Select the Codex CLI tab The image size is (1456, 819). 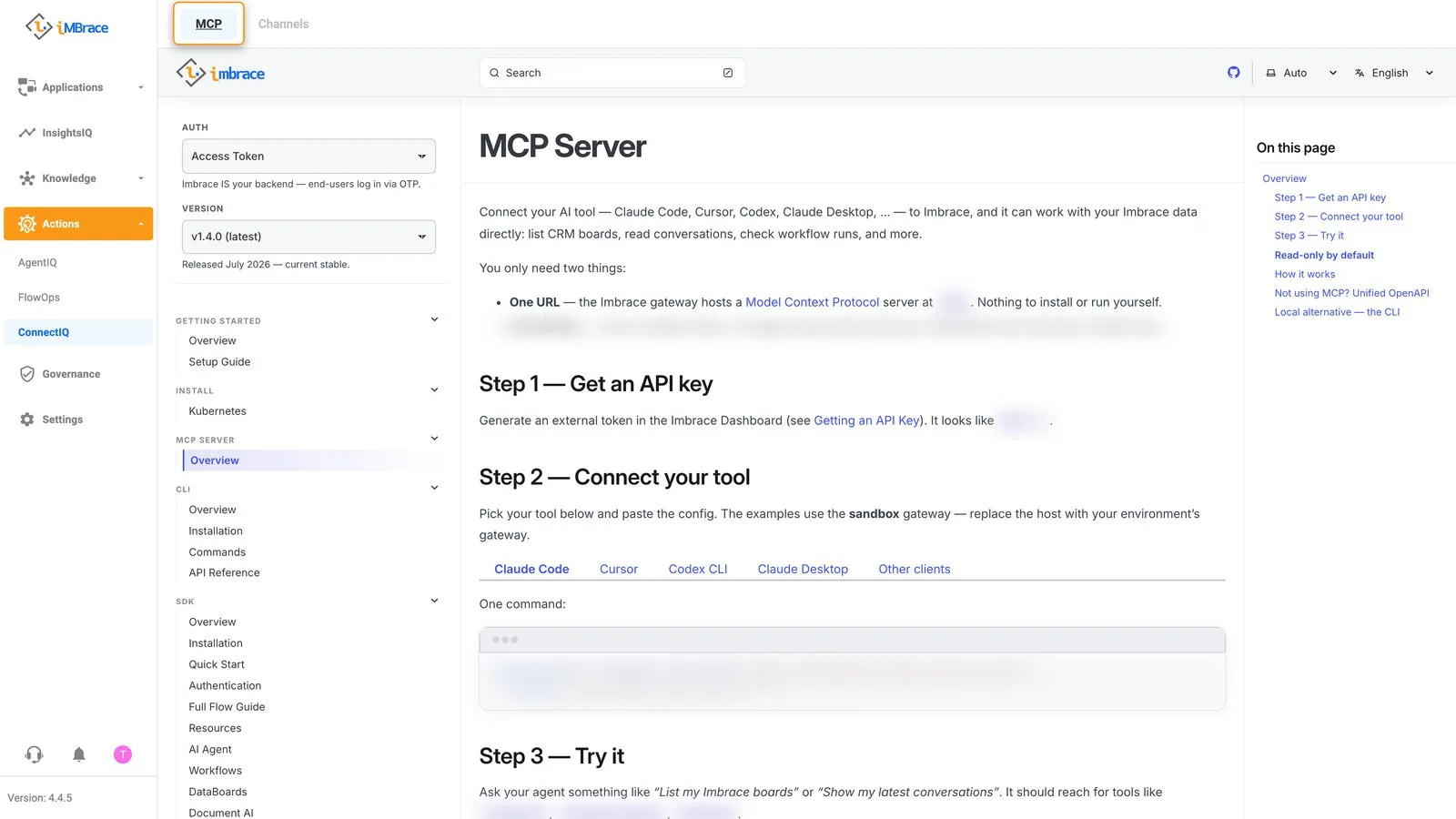click(698, 569)
